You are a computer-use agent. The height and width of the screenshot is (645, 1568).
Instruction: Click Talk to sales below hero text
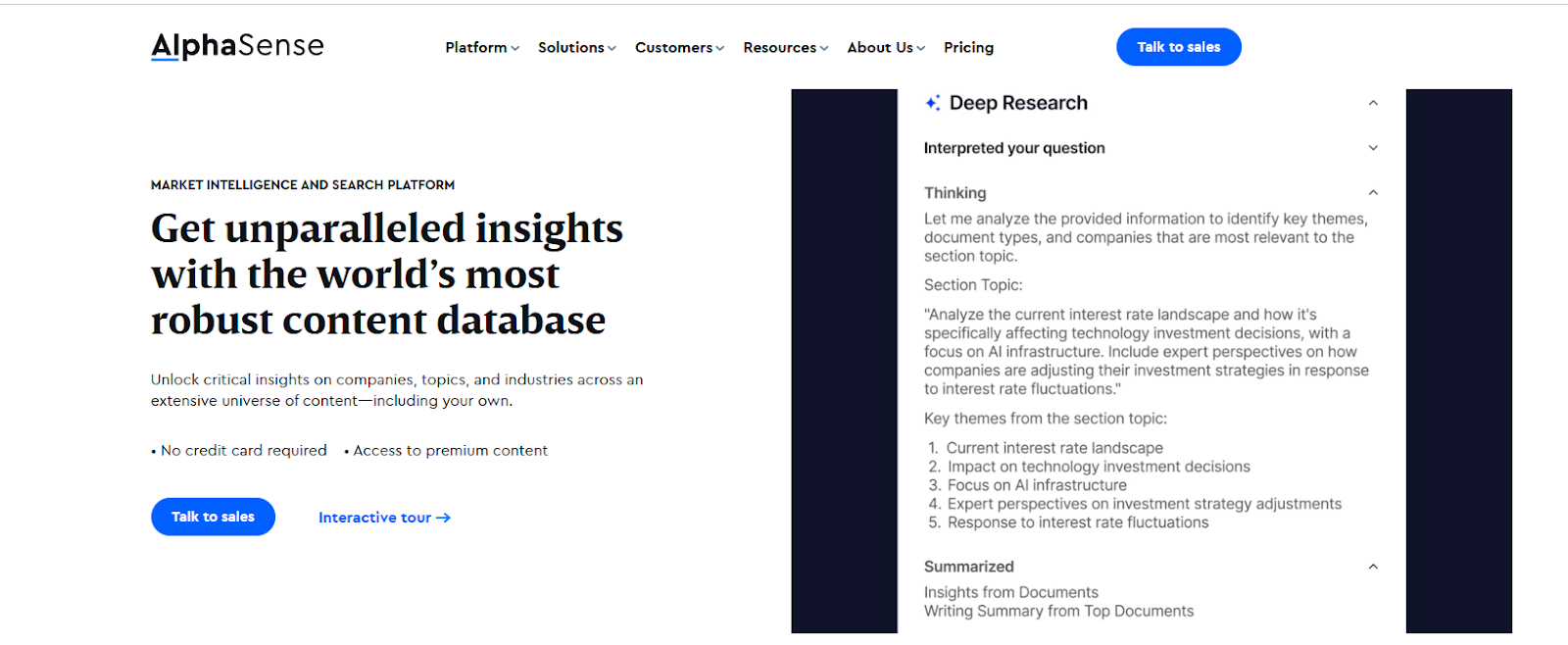click(213, 517)
